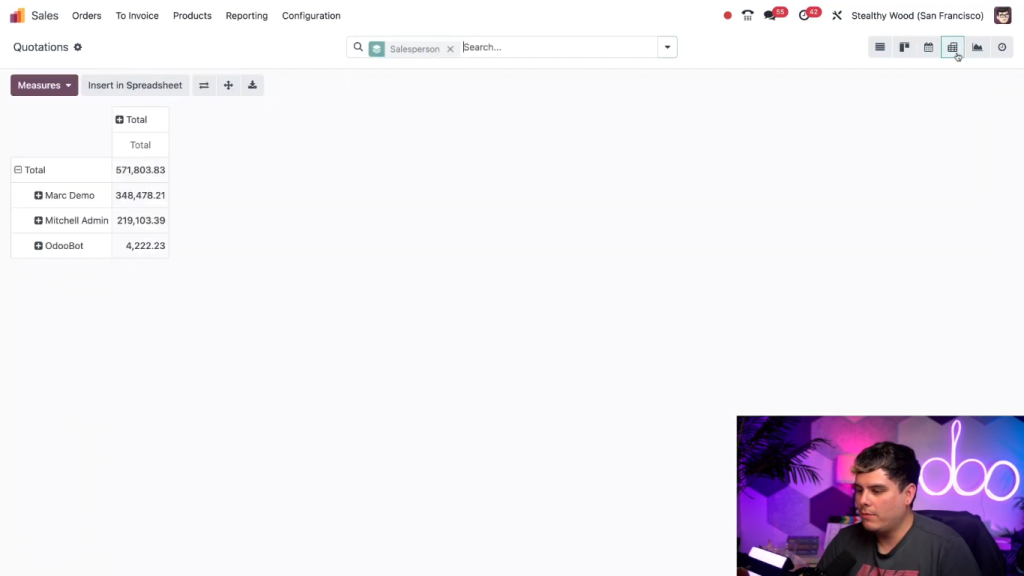1024x576 pixels.
Task: Click the Quotations breadcrumb title
Action: 40,47
